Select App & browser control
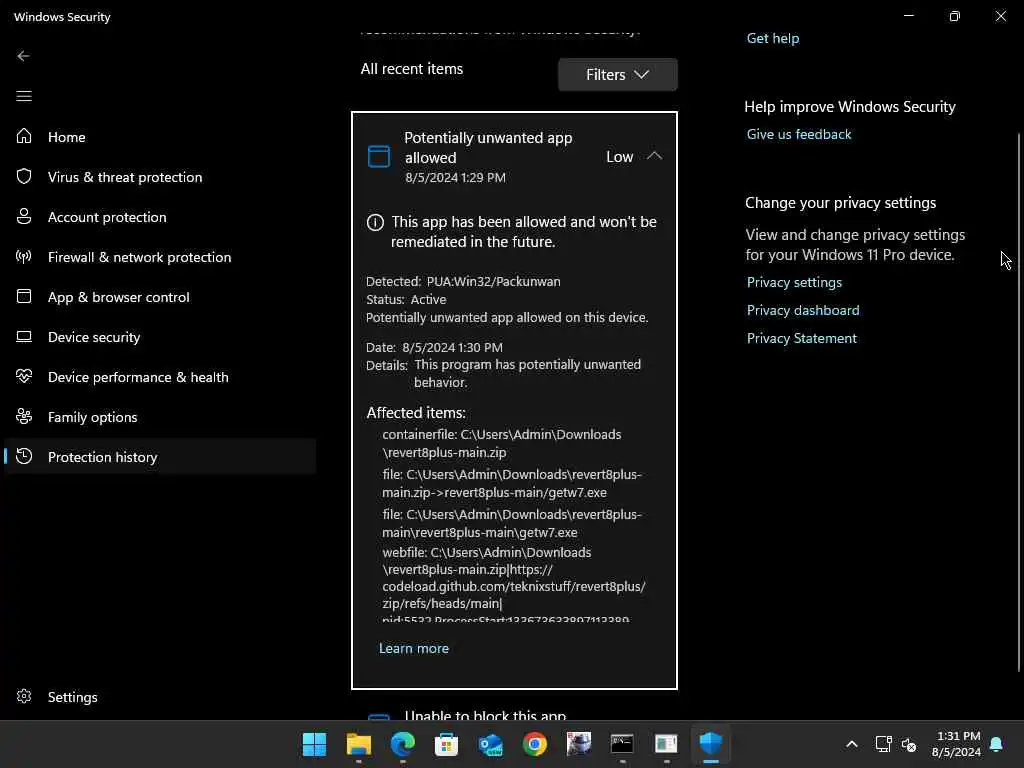Viewport: 1024px width, 768px height. tap(160, 296)
